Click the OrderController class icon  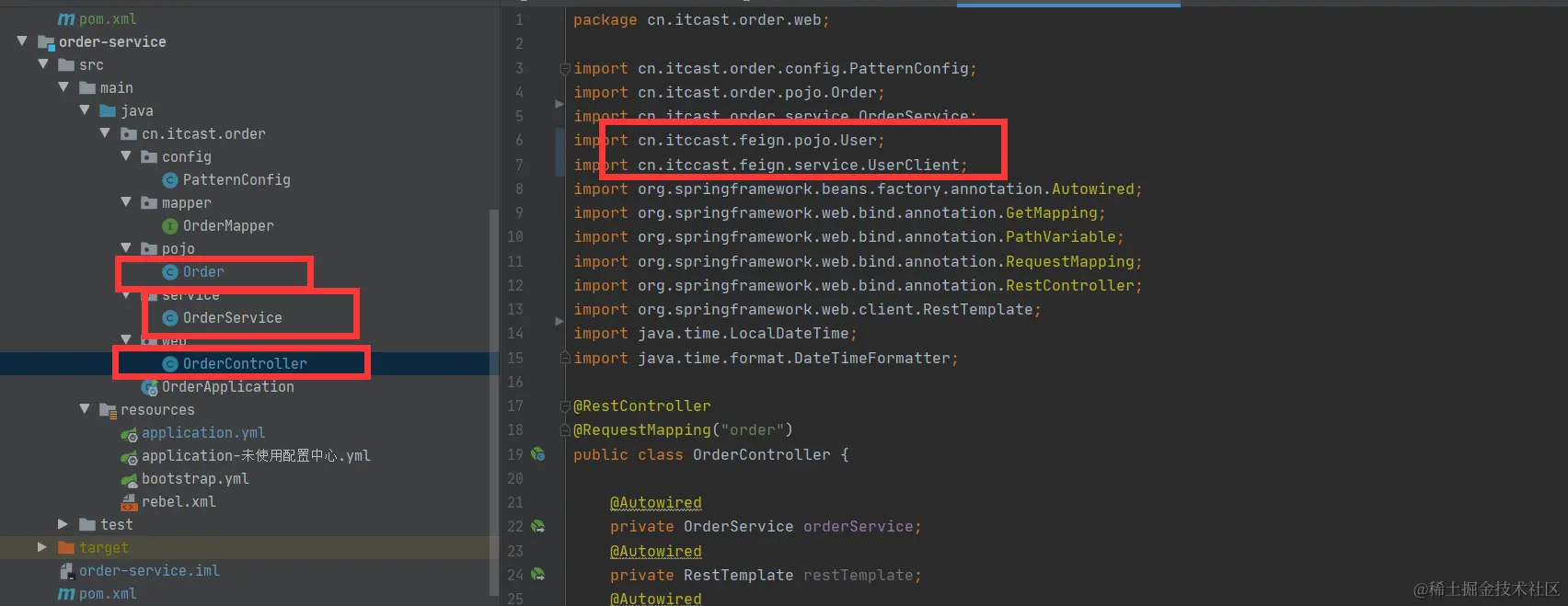pos(170,364)
